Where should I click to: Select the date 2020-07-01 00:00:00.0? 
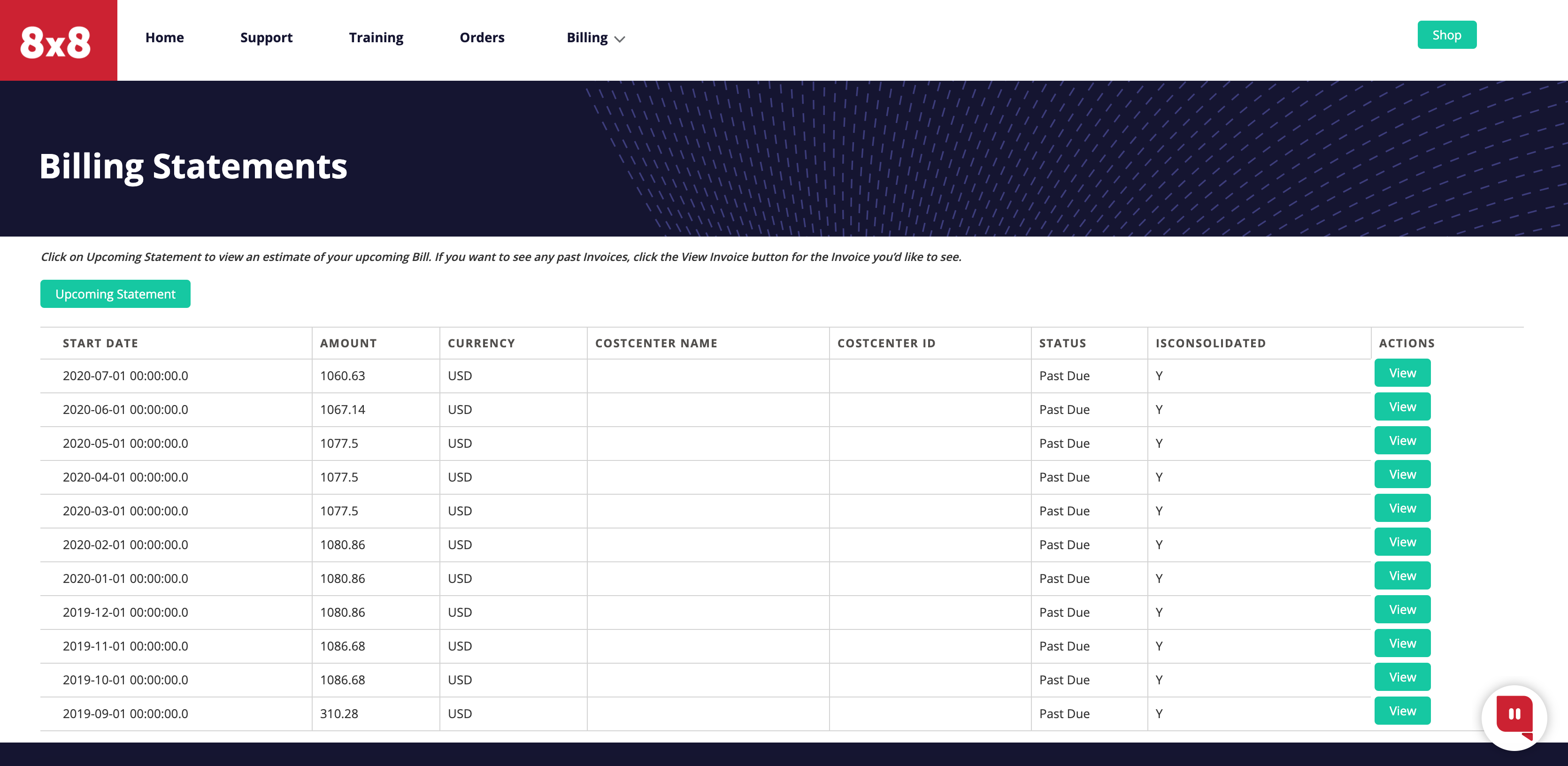coord(125,376)
